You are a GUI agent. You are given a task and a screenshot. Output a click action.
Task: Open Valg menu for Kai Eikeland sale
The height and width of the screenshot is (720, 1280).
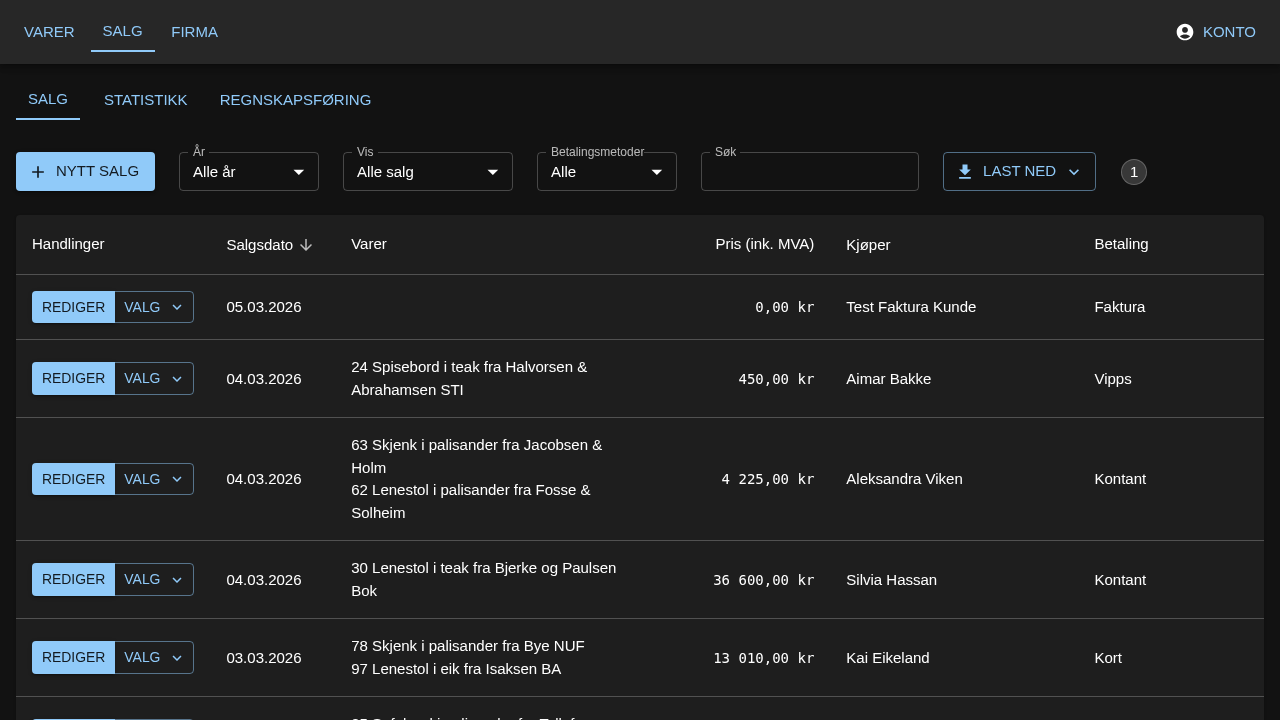point(154,658)
